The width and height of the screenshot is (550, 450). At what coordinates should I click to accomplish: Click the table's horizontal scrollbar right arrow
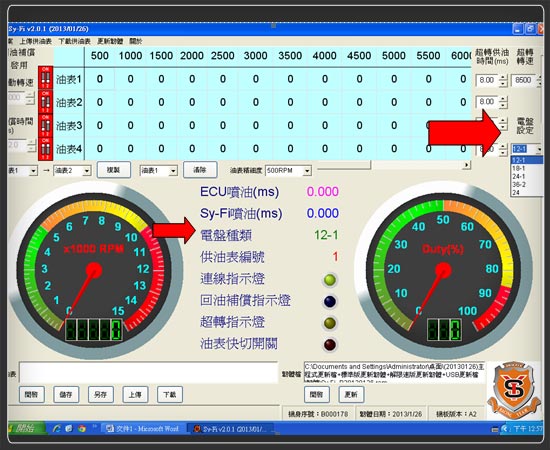tap(466, 164)
